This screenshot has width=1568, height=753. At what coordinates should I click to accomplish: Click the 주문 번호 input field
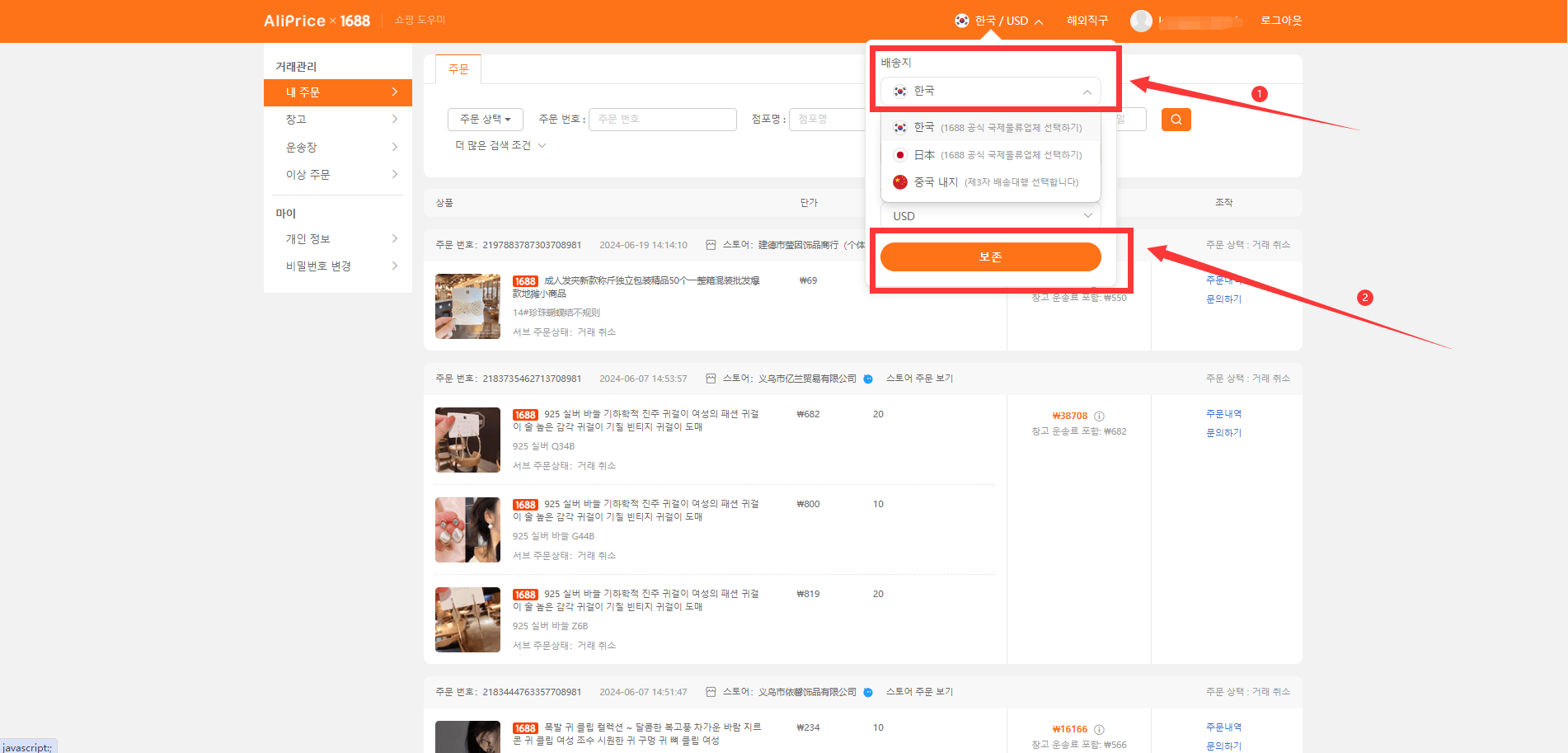point(663,120)
